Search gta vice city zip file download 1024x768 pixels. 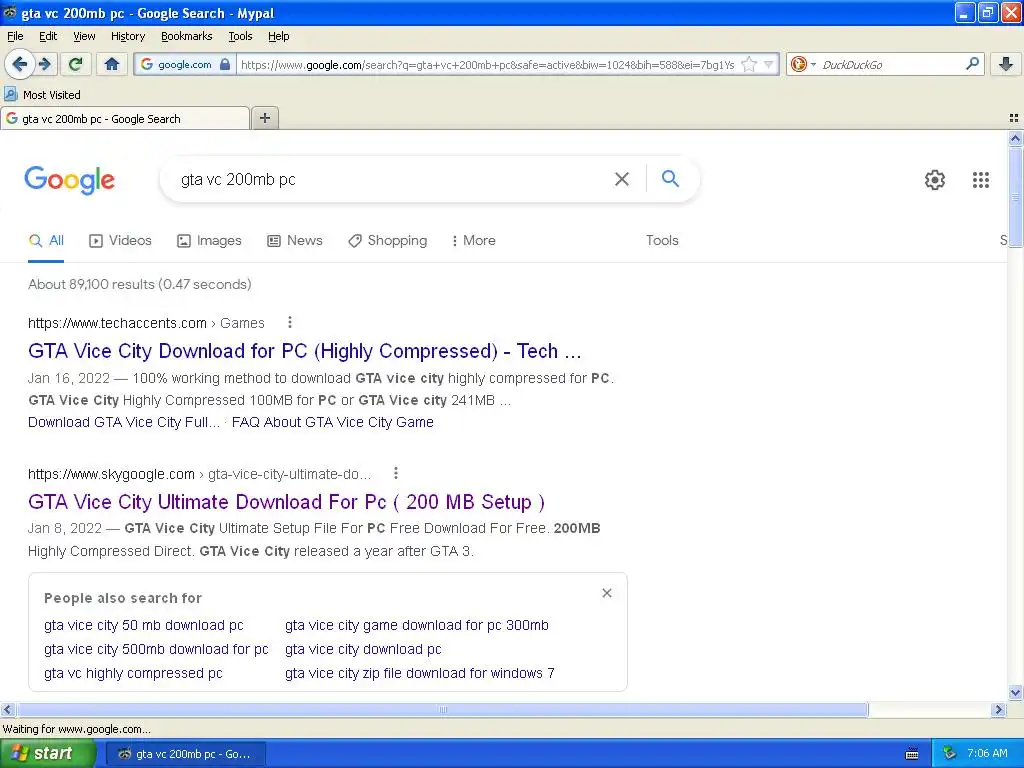pos(419,673)
